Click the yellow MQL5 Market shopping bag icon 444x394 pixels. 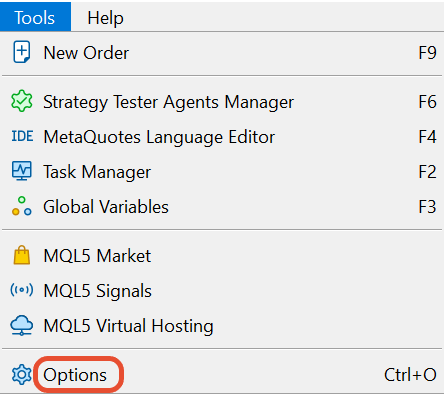[x=22, y=255]
